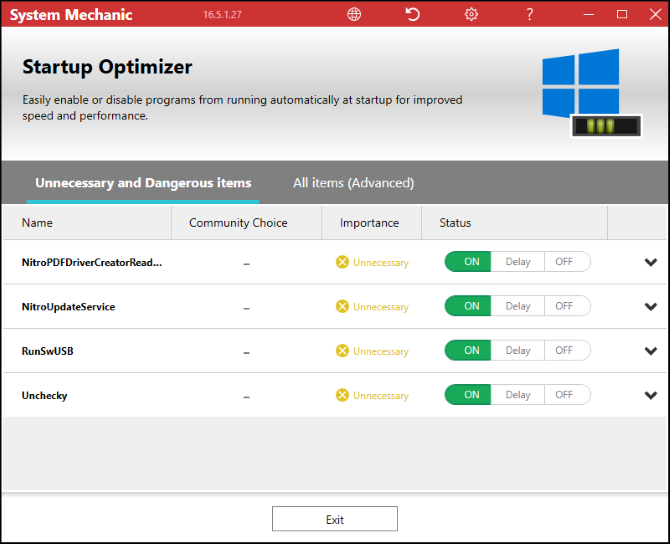Click the Unnecessary label for Unchecky
The height and width of the screenshot is (544, 670).
pos(381,396)
